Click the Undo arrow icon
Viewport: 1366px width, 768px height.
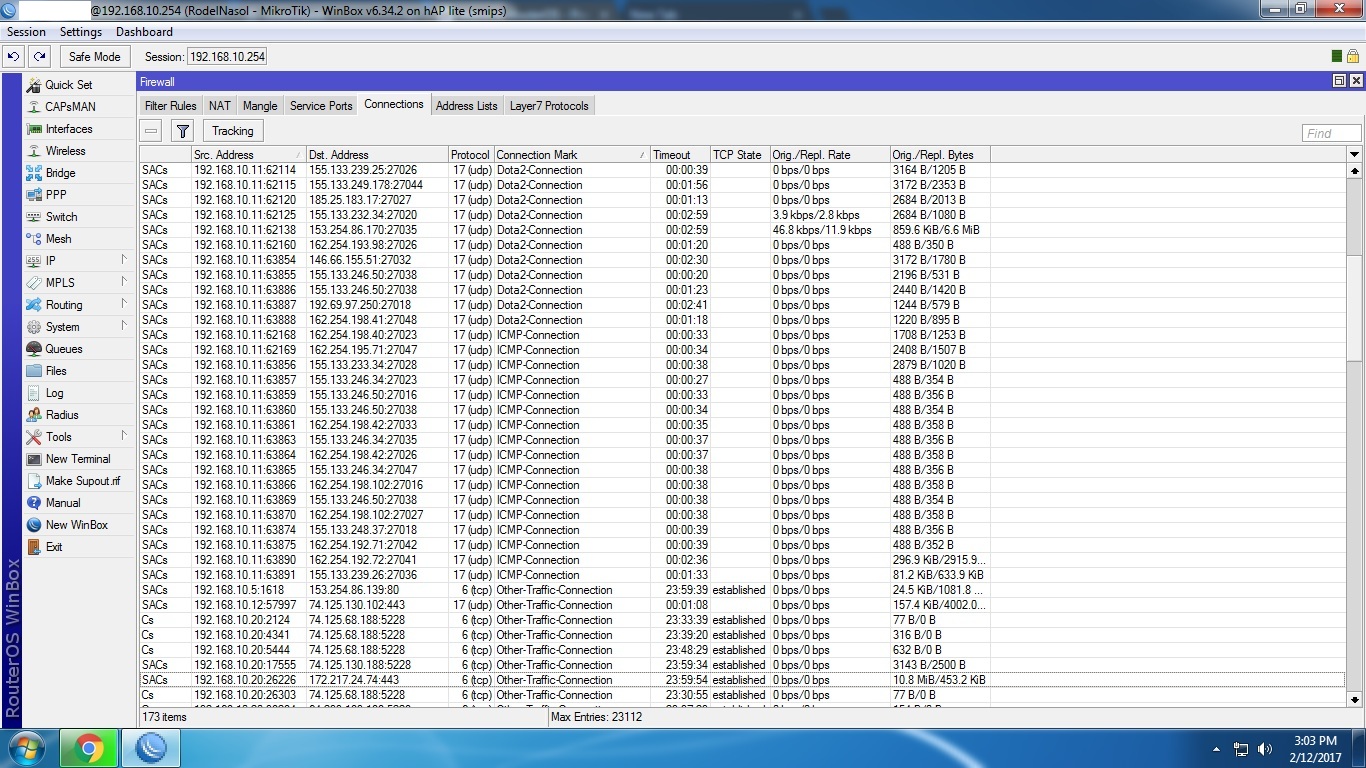click(x=14, y=57)
